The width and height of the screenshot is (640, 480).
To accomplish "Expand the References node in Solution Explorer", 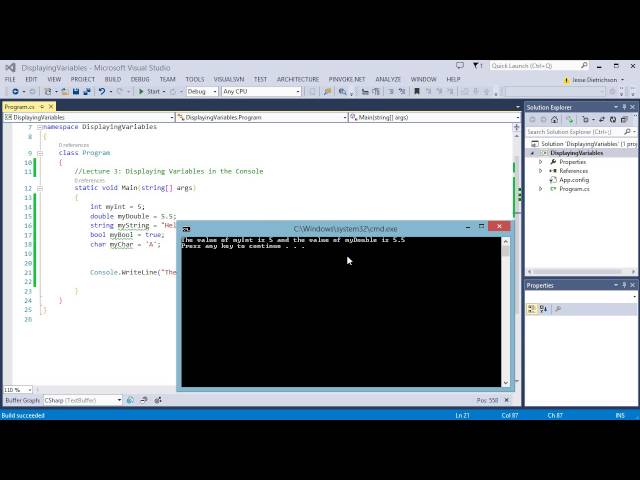I will pos(540,171).
